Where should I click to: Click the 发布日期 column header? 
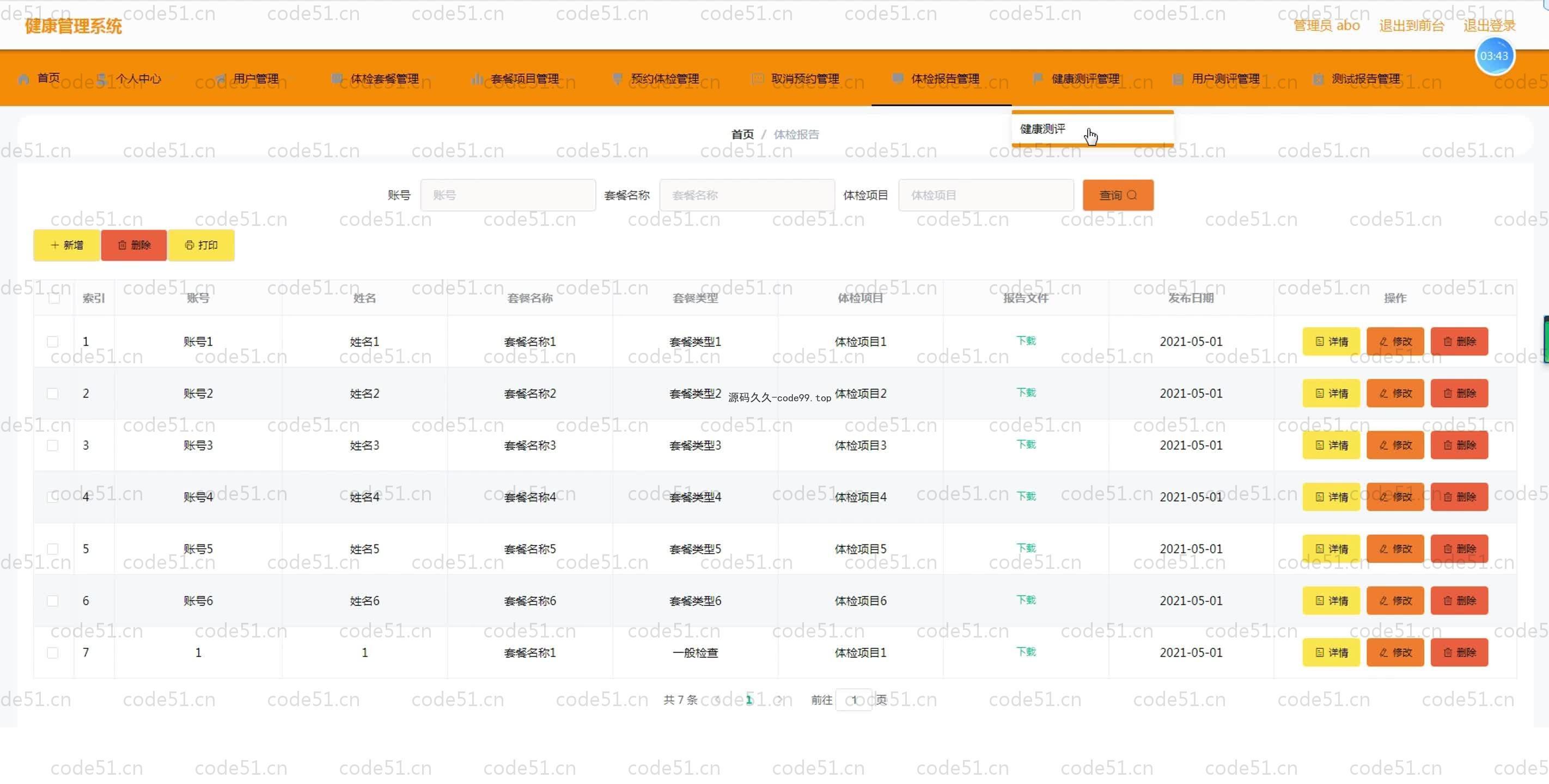[1191, 298]
